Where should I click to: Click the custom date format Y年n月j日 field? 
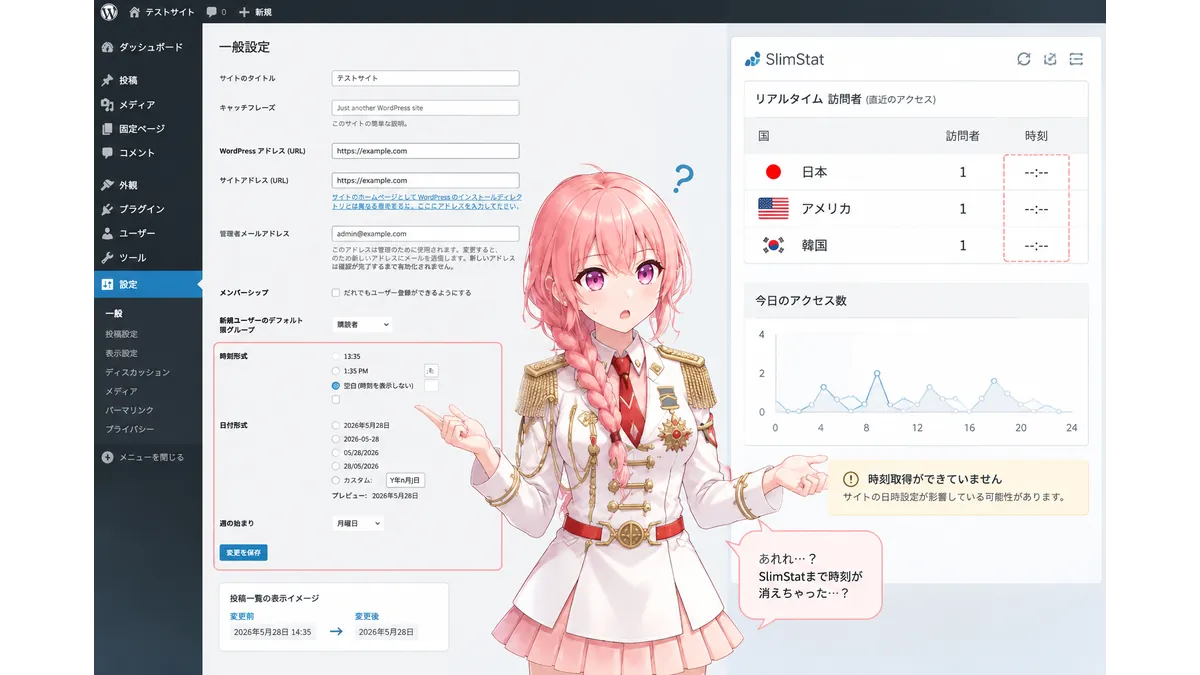pos(407,480)
